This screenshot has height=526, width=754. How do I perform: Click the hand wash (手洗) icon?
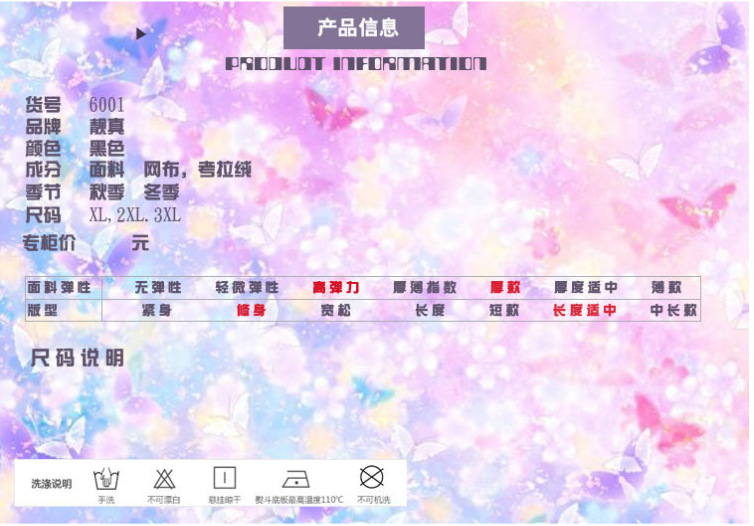(x=106, y=479)
